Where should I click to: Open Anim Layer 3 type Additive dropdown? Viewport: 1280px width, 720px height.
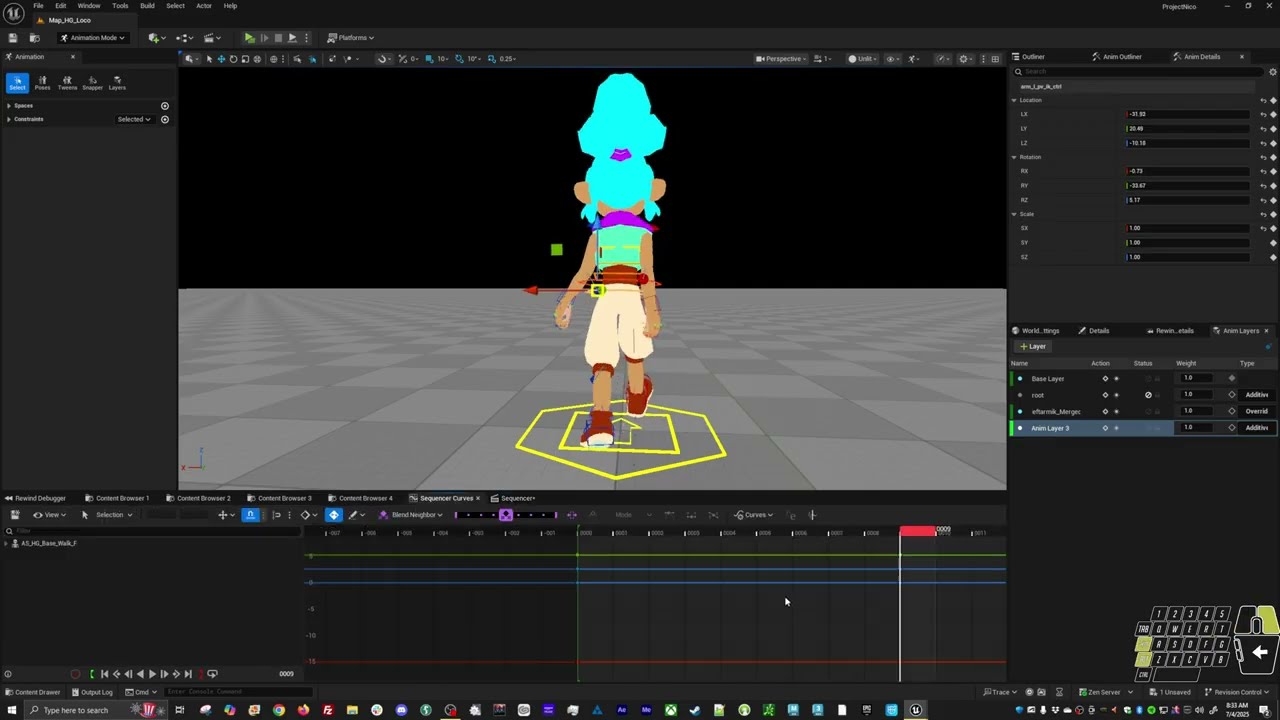1256,428
